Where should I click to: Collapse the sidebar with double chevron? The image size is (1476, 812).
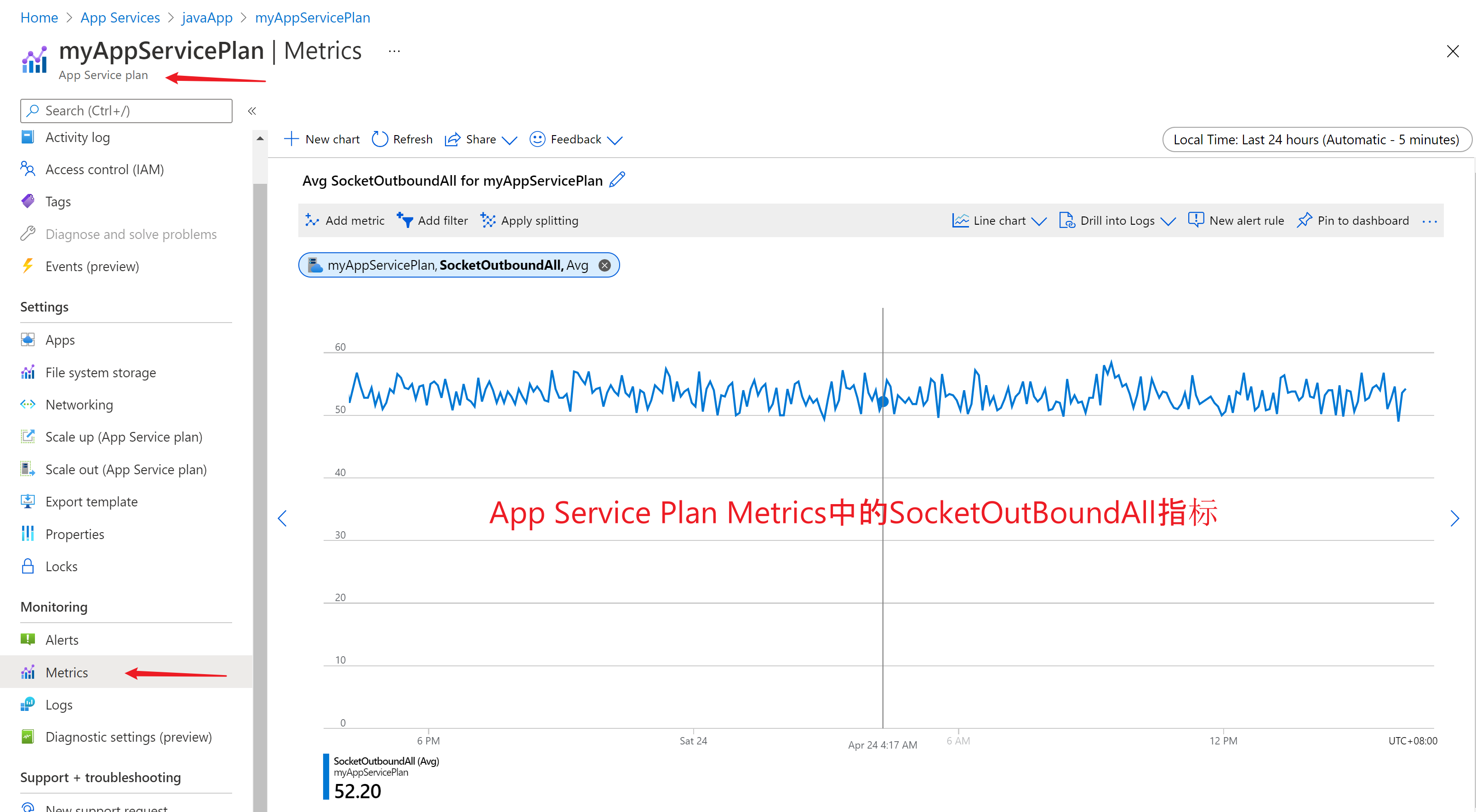tap(251, 111)
